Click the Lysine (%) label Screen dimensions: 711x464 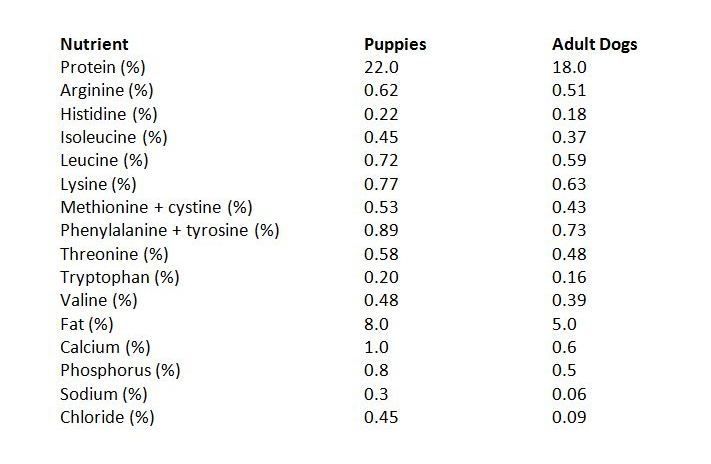pyautogui.click(x=98, y=184)
